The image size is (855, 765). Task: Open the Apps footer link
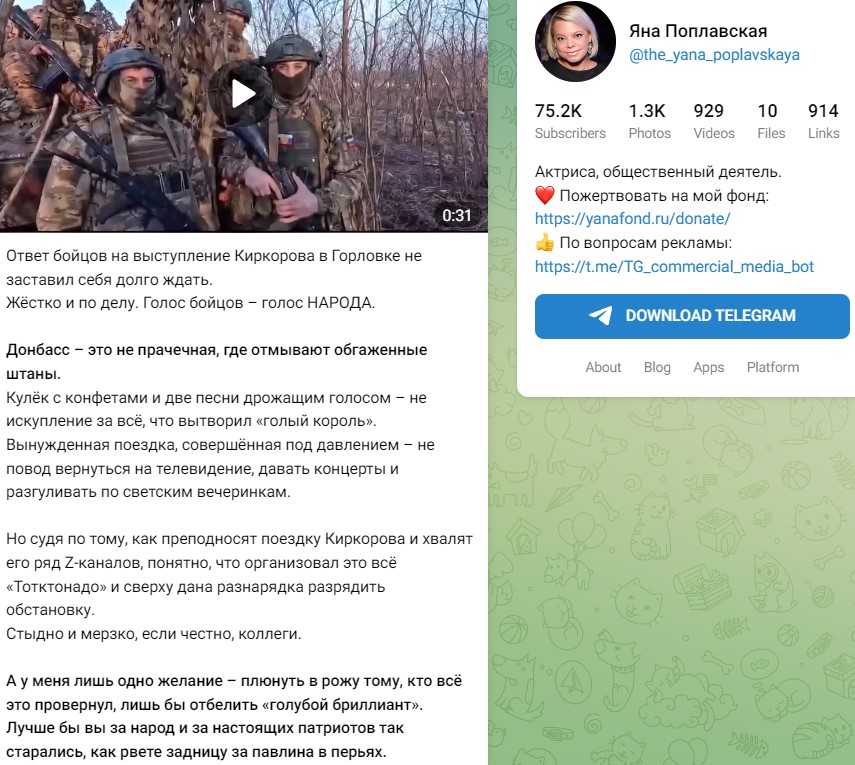point(708,368)
